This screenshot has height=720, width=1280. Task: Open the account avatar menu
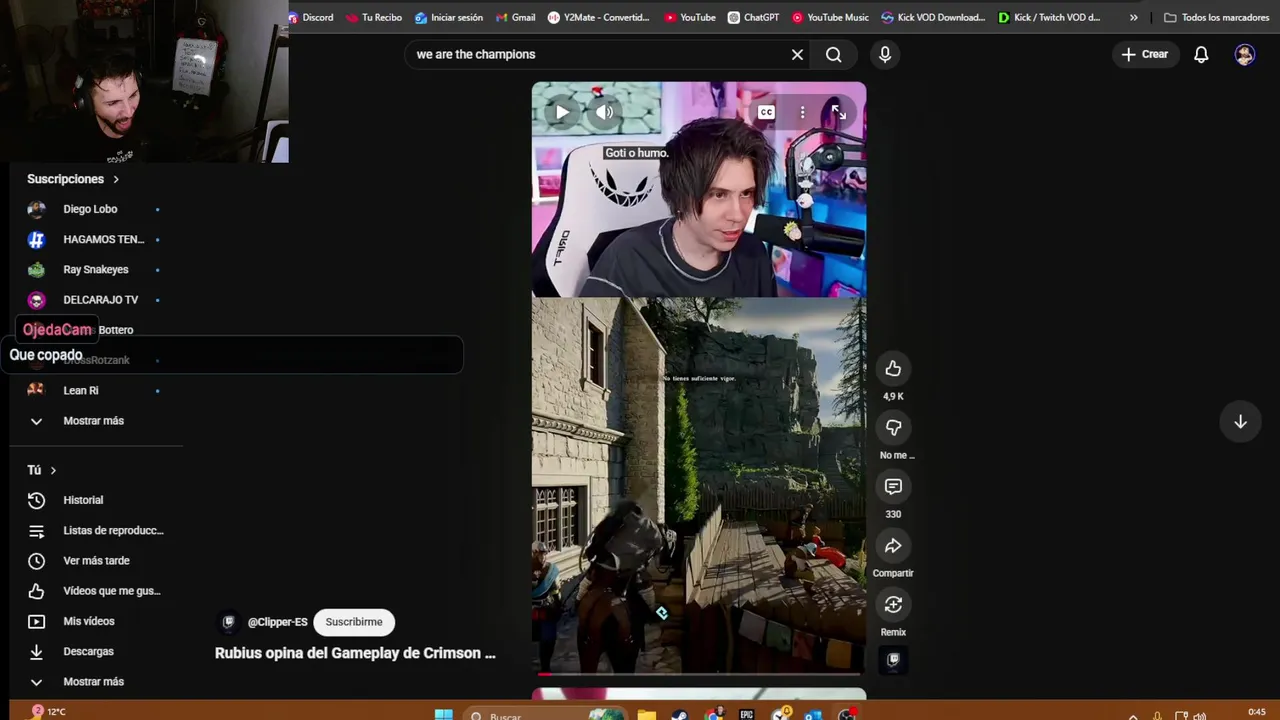click(x=1245, y=54)
